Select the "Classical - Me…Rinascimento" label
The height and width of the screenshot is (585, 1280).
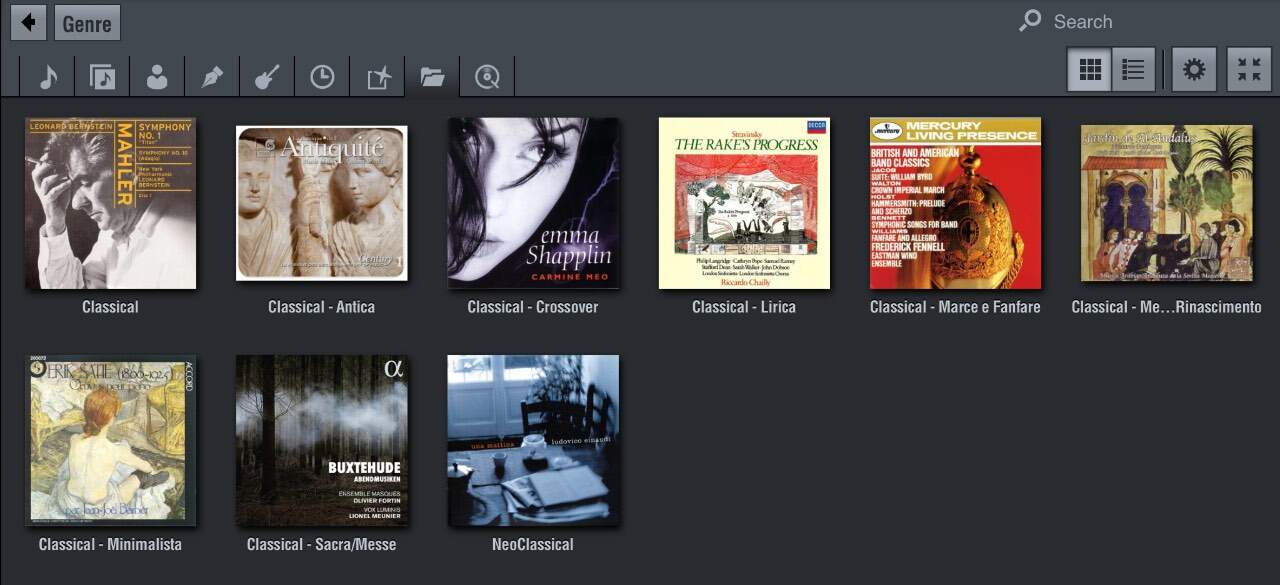(1167, 307)
